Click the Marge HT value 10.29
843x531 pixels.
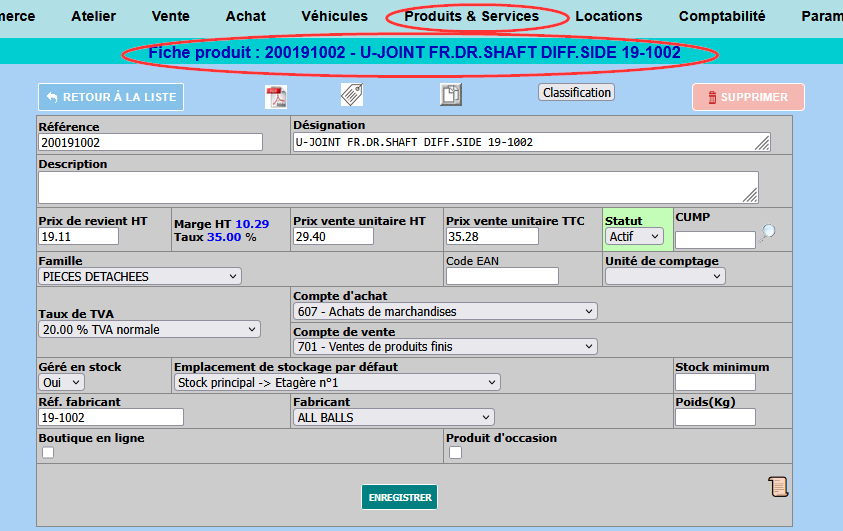(252, 224)
